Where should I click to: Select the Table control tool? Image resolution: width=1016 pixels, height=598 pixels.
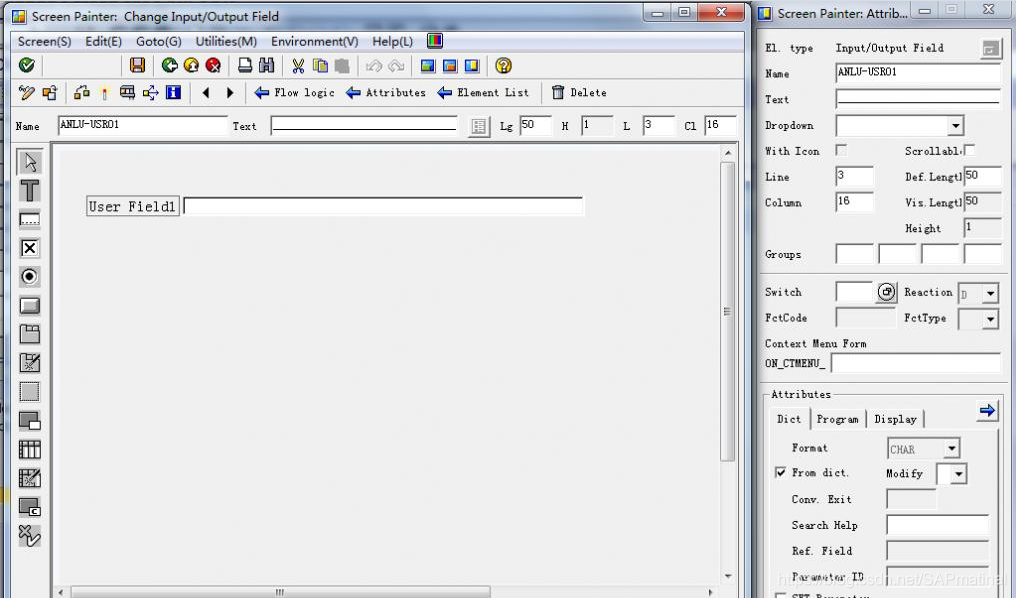point(29,449)
